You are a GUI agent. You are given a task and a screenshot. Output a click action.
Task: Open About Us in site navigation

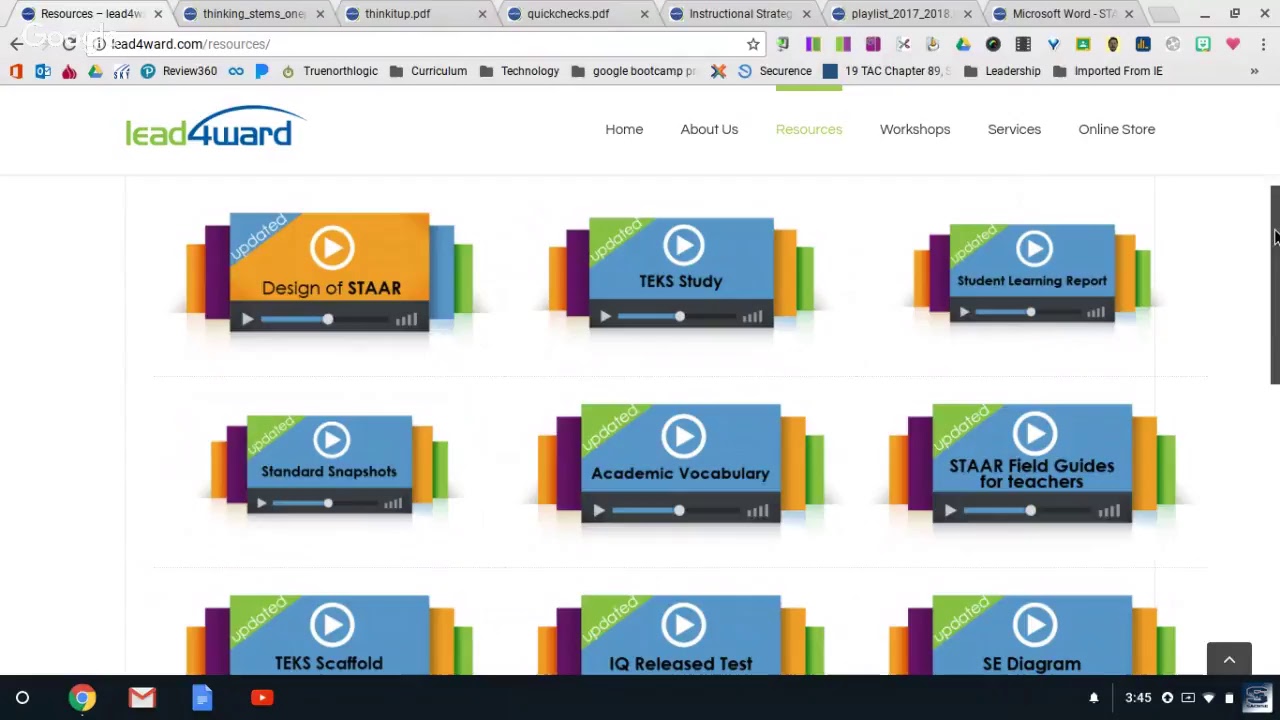(x=709, y=129)
